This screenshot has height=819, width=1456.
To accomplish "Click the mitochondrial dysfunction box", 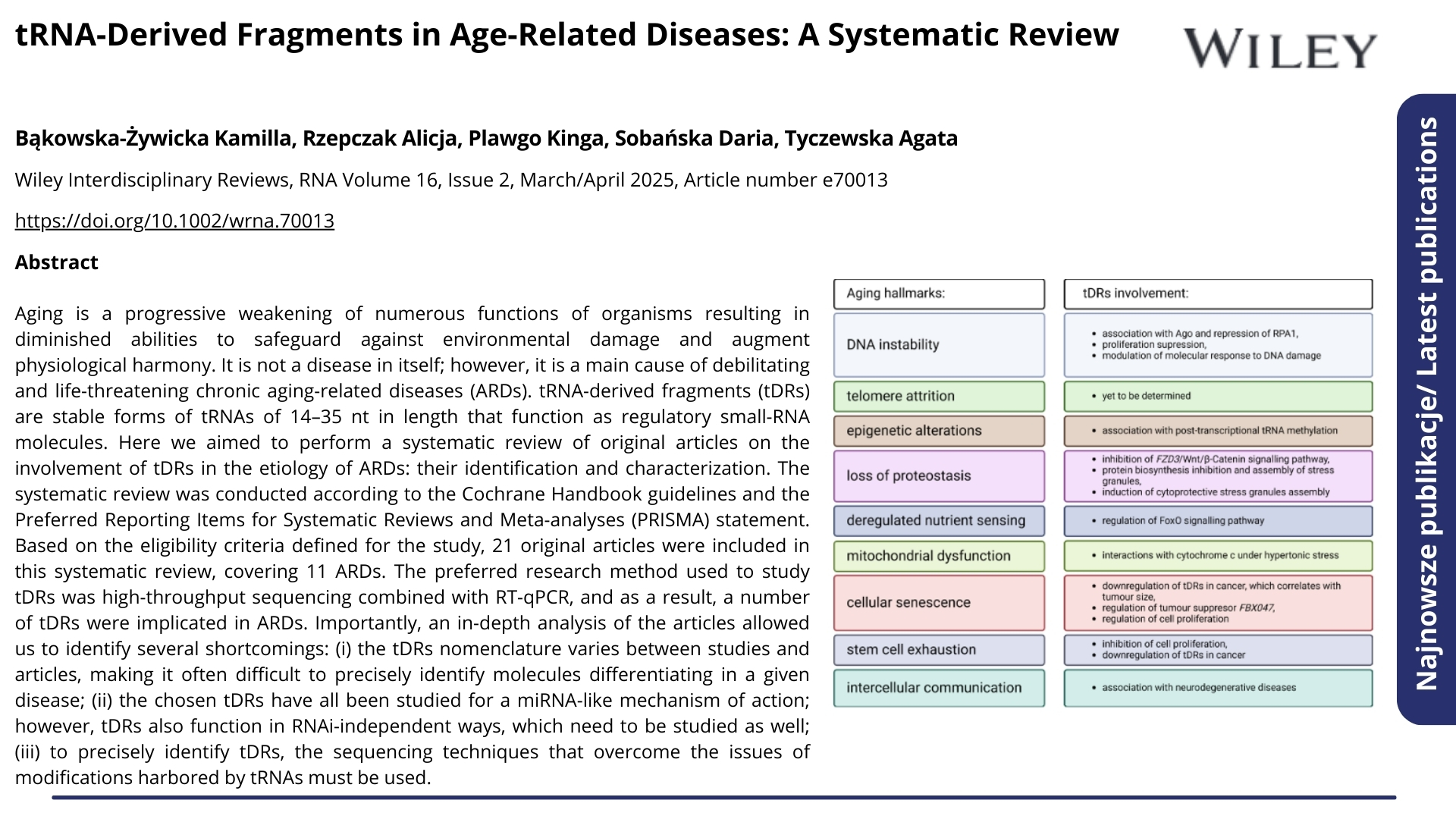I will (939, 556).
